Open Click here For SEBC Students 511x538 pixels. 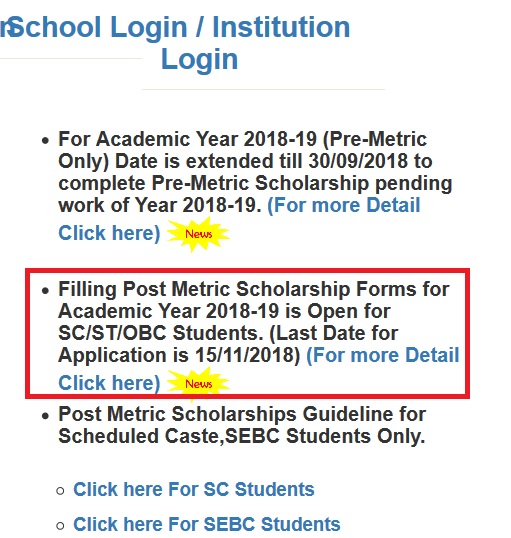pyautogui.click(x=207, y=524)
